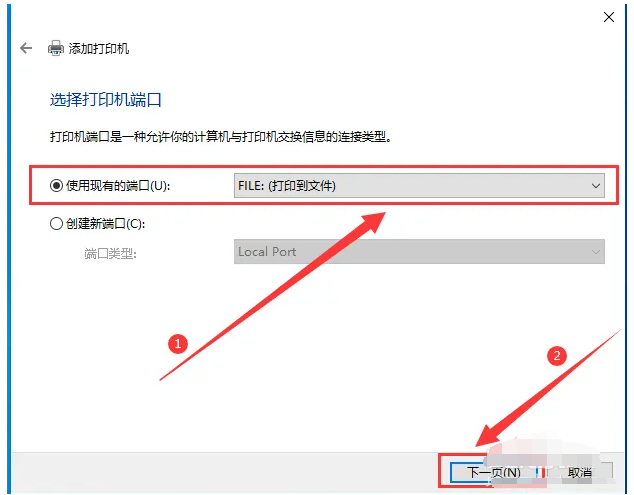
Task: Click the 使用现有的端口(U) label text
Action: pyautogui.click(x=118, y=186)
